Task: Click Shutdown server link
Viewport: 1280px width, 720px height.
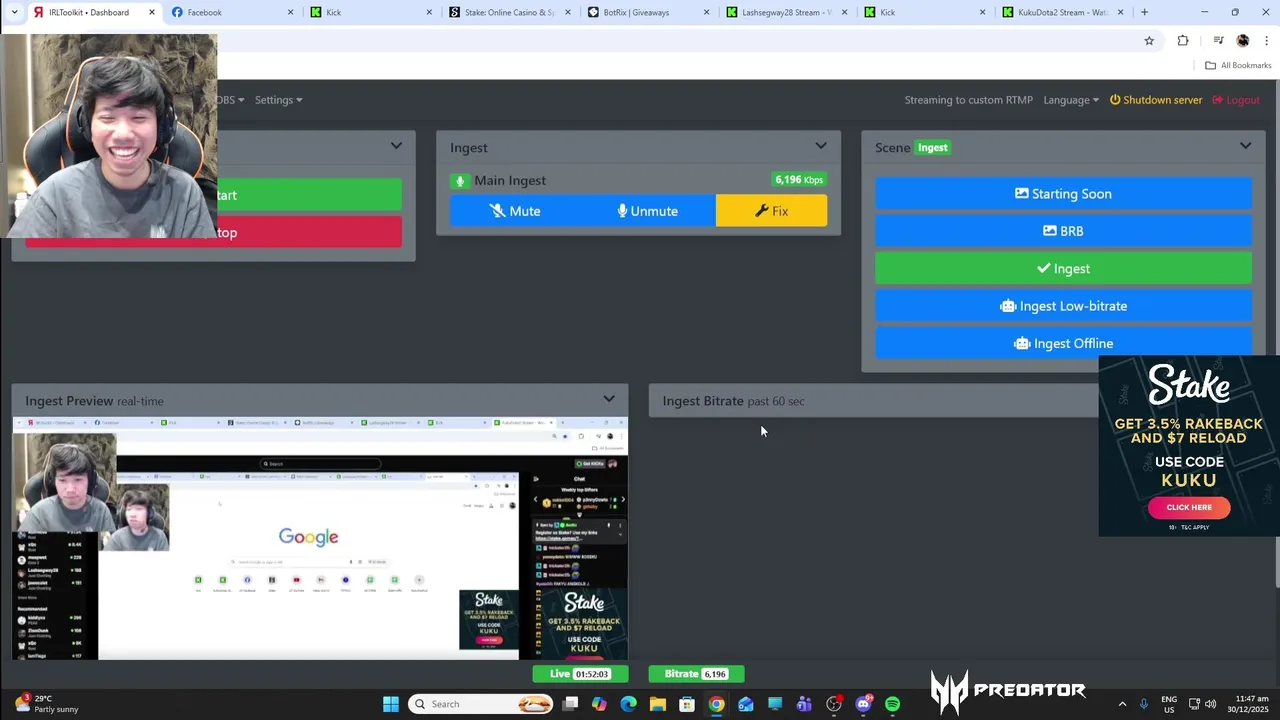Action: coord(1156,100)
